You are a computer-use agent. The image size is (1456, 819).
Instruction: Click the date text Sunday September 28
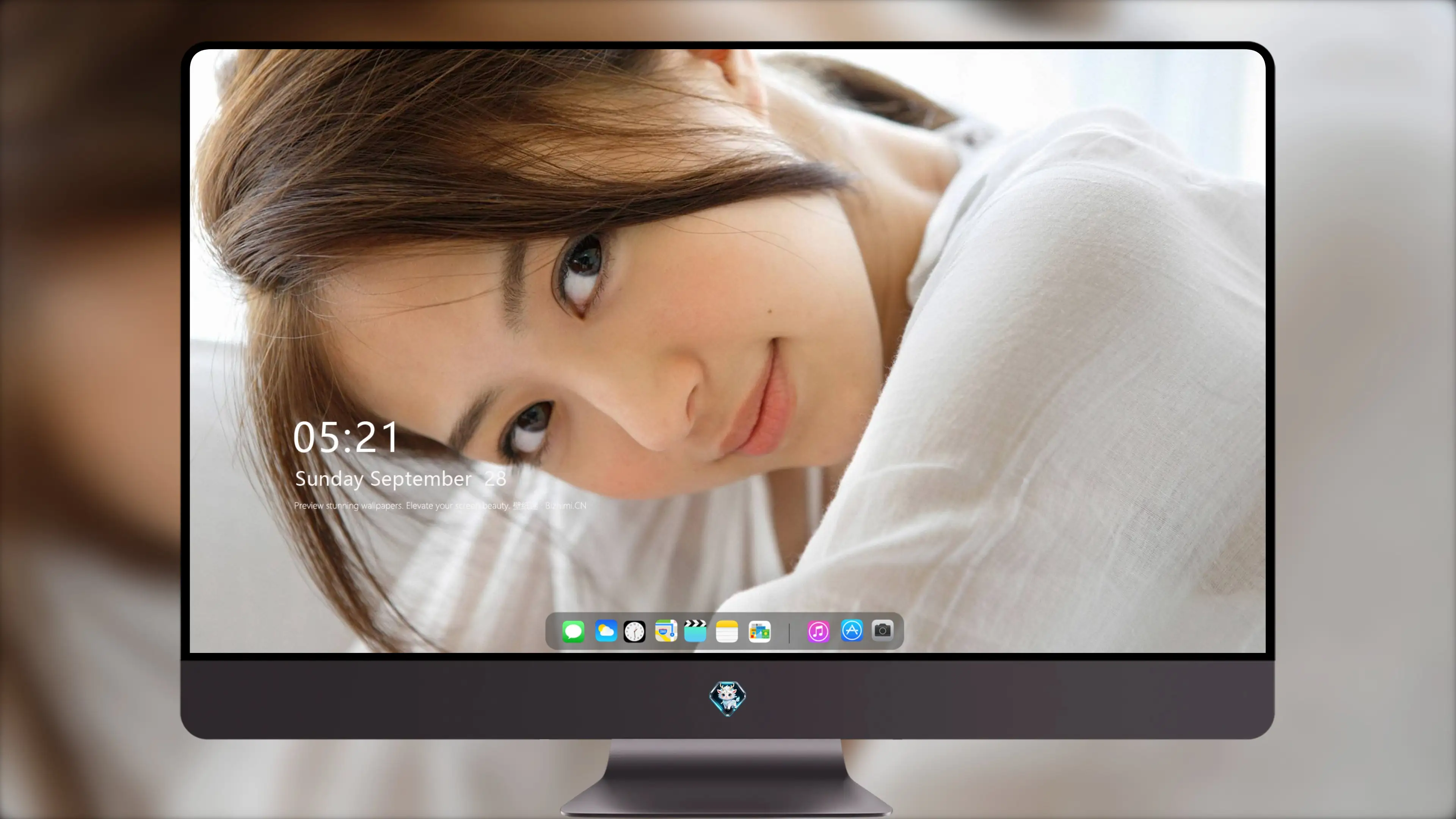coord(401,479)
